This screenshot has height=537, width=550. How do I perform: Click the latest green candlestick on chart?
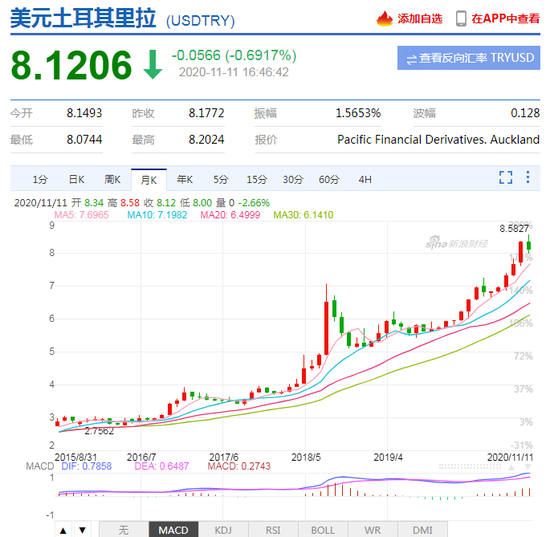529,244
